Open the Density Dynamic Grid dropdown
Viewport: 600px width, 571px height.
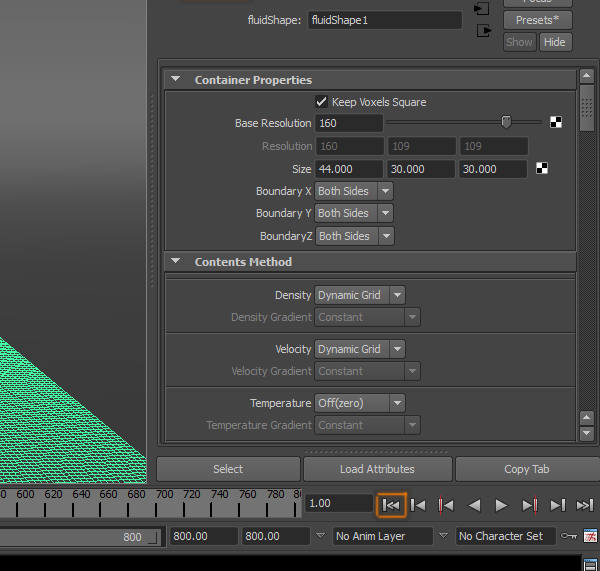[x=360, y=295]
